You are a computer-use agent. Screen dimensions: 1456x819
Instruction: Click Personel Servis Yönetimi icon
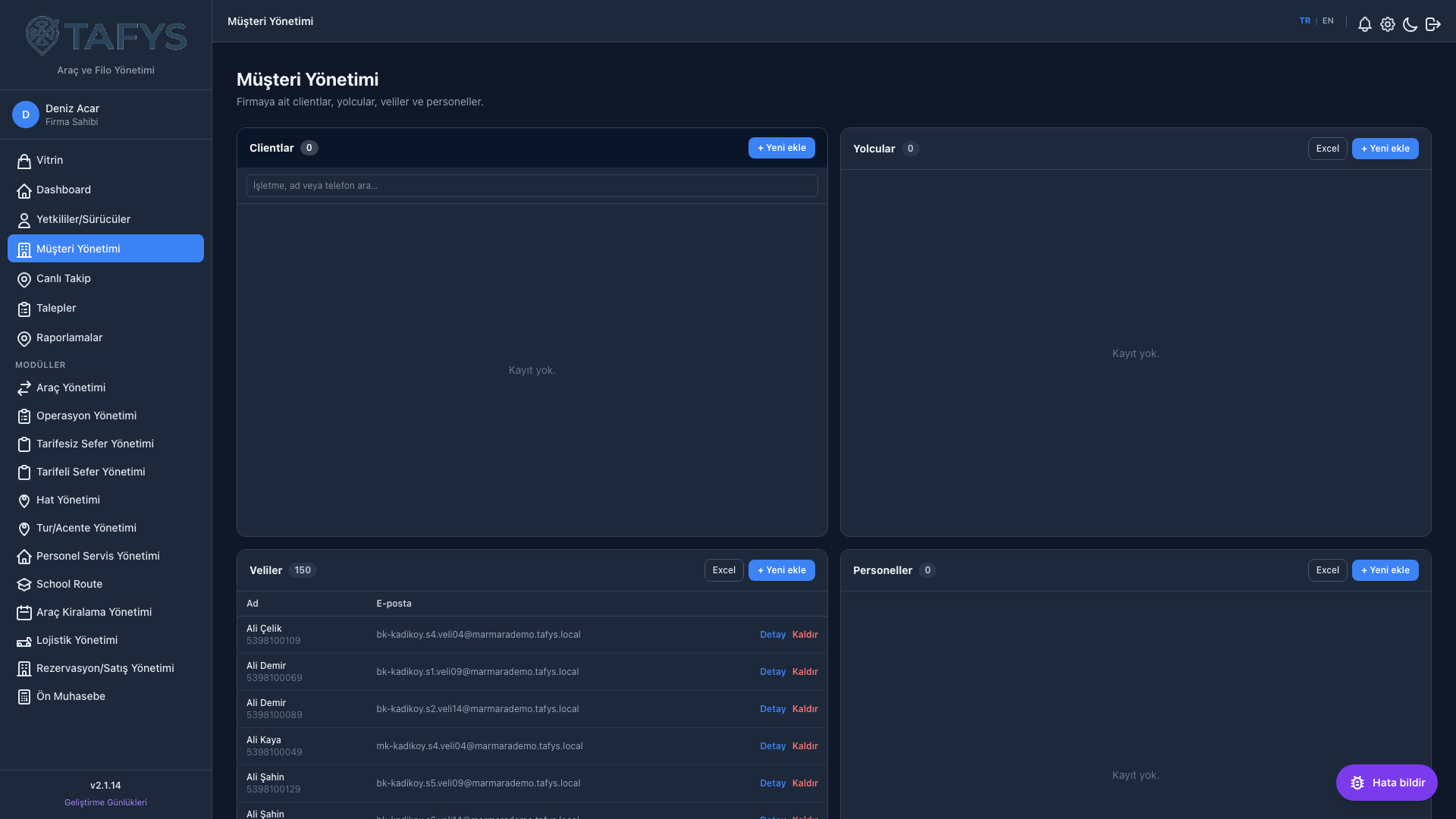click(24, 557)
